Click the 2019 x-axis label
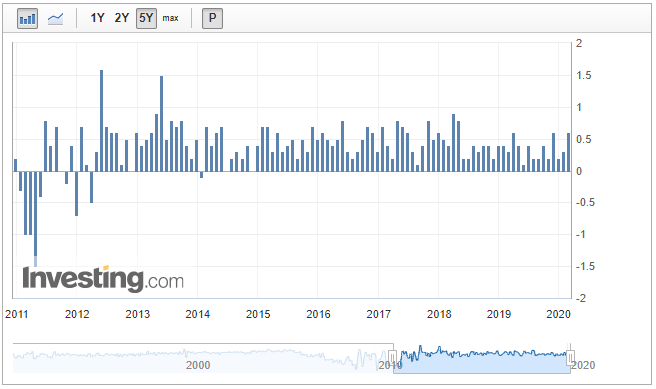 499,314
